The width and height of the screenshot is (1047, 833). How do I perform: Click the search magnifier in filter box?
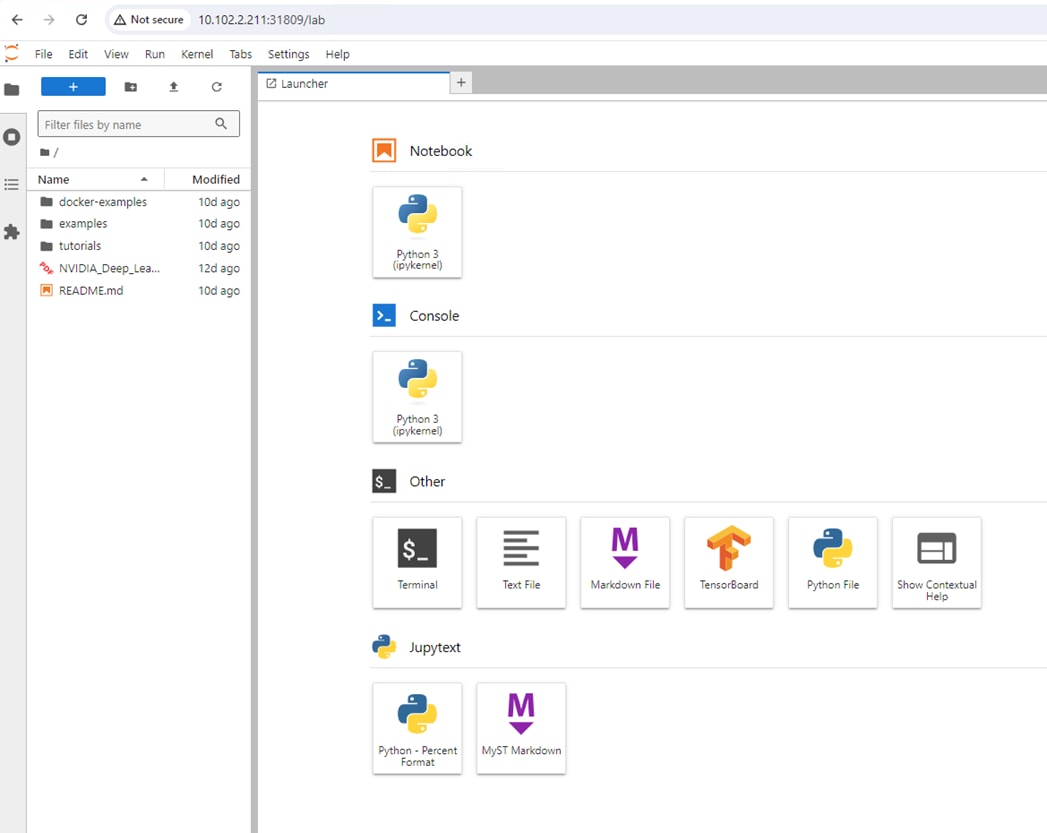(221, 124)
